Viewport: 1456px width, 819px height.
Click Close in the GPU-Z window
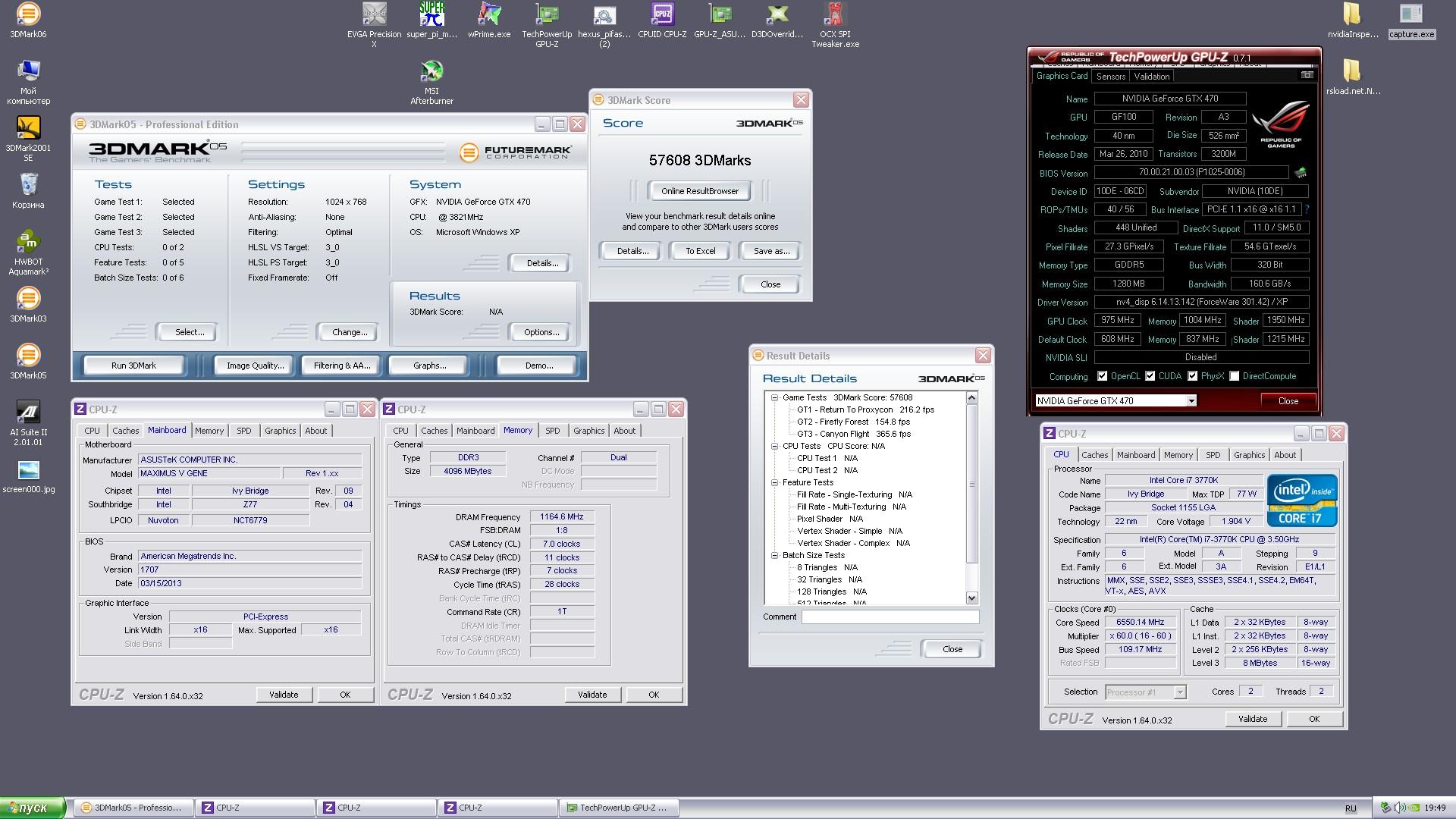pyautogui.click(x=1288, y=401)
